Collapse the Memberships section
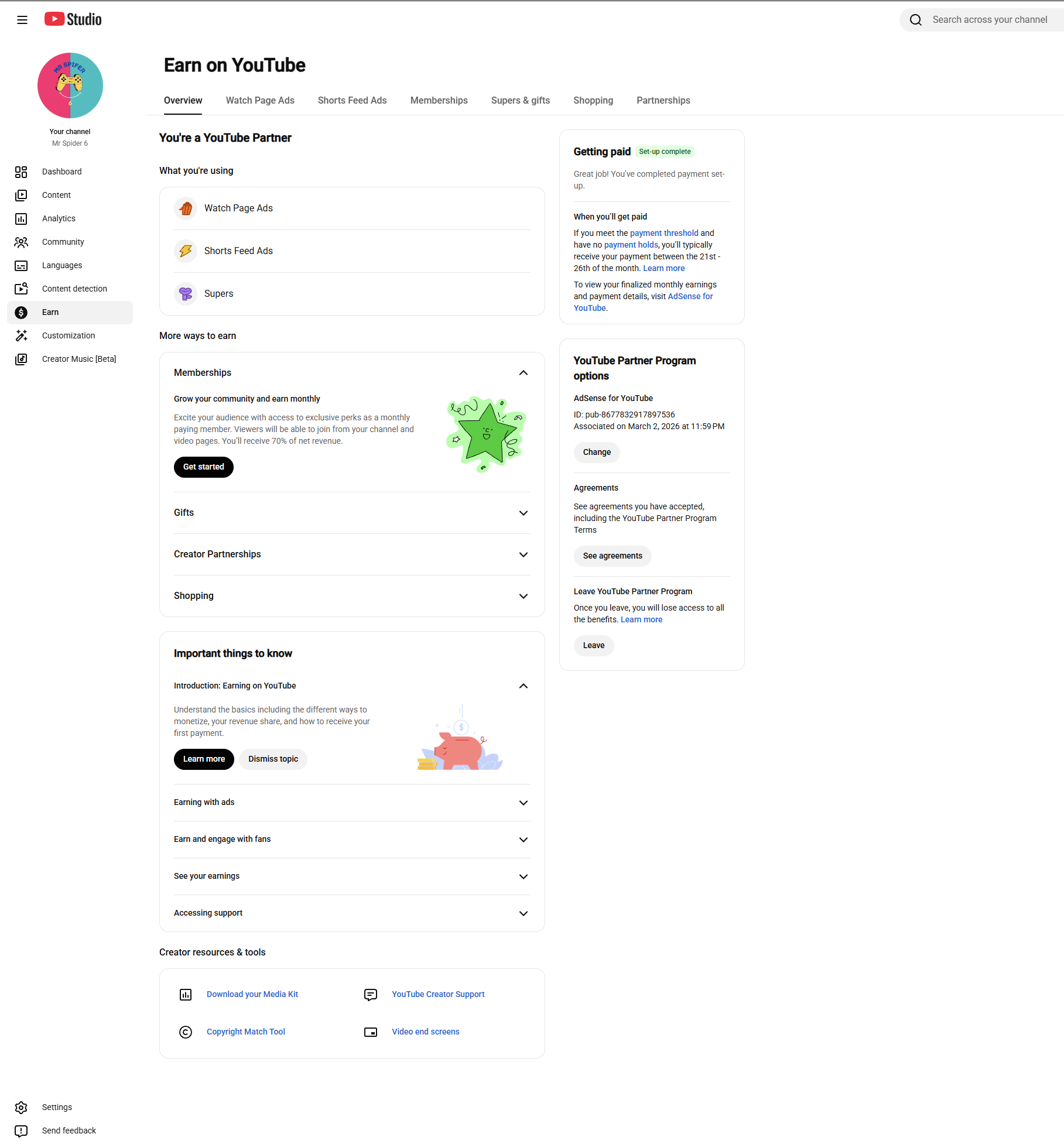The image size is (1064, 1144). (x=524, y=373)
